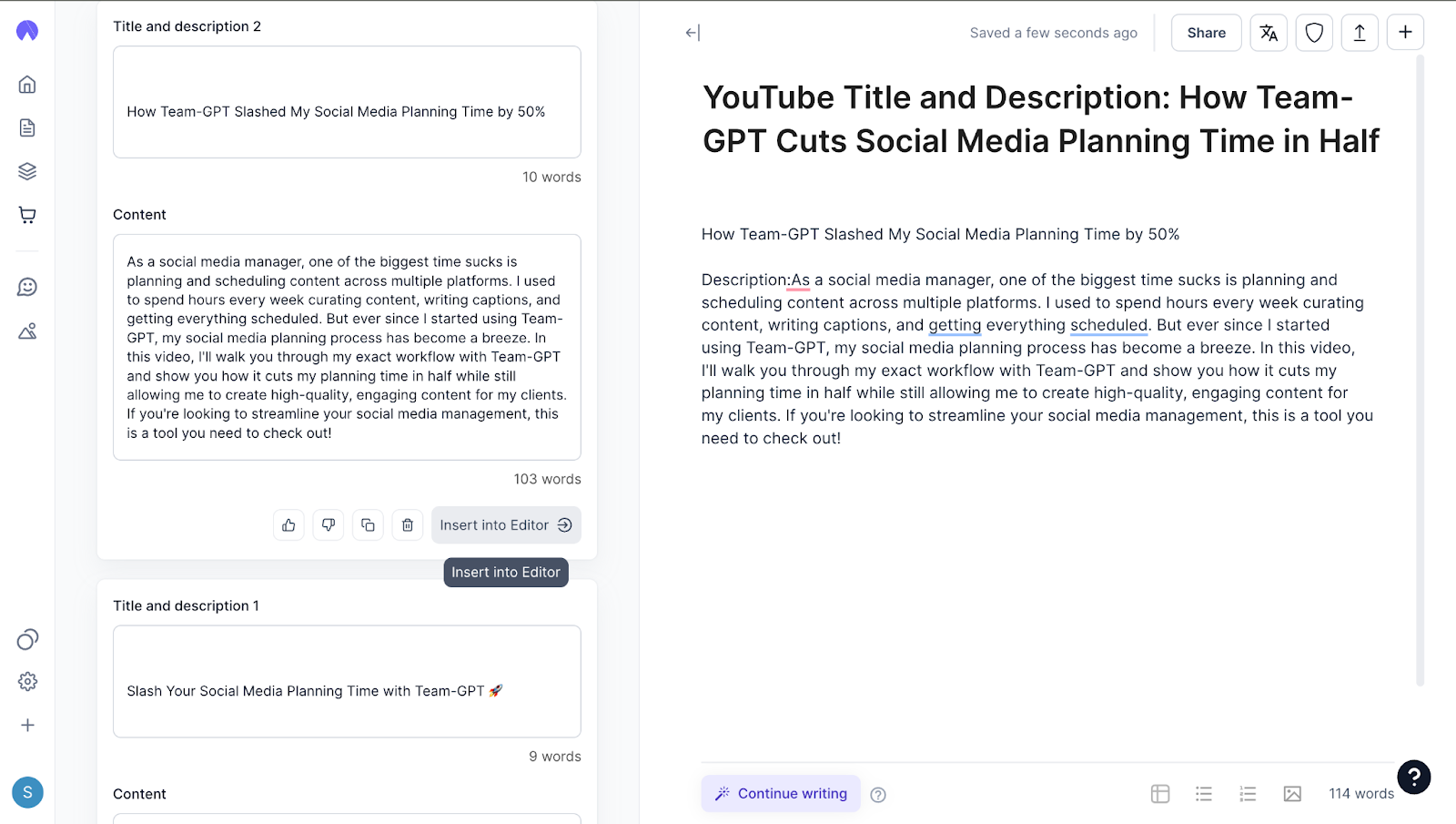Delete the Title and description 2 output
Screen dimensions: 1456x824
click(408, 525)
